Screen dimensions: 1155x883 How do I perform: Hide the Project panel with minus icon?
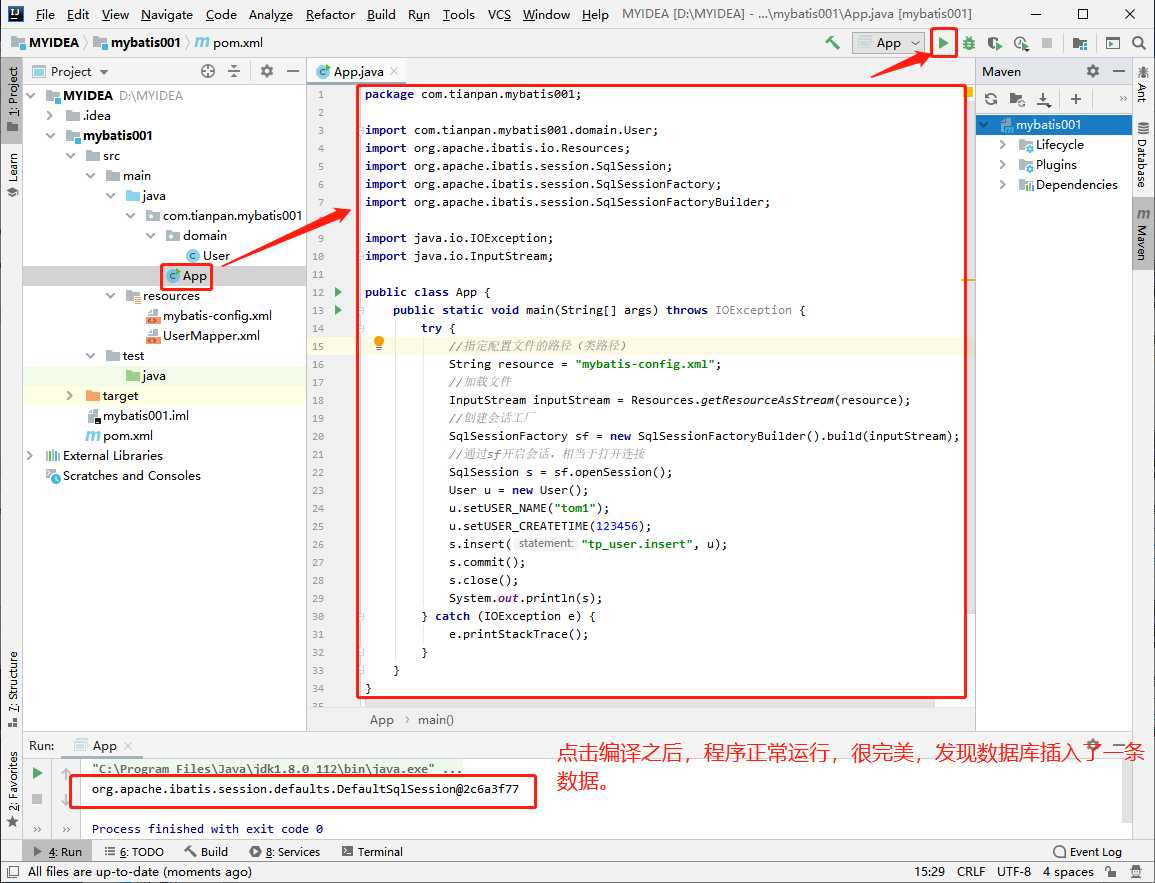pos(292,71)
